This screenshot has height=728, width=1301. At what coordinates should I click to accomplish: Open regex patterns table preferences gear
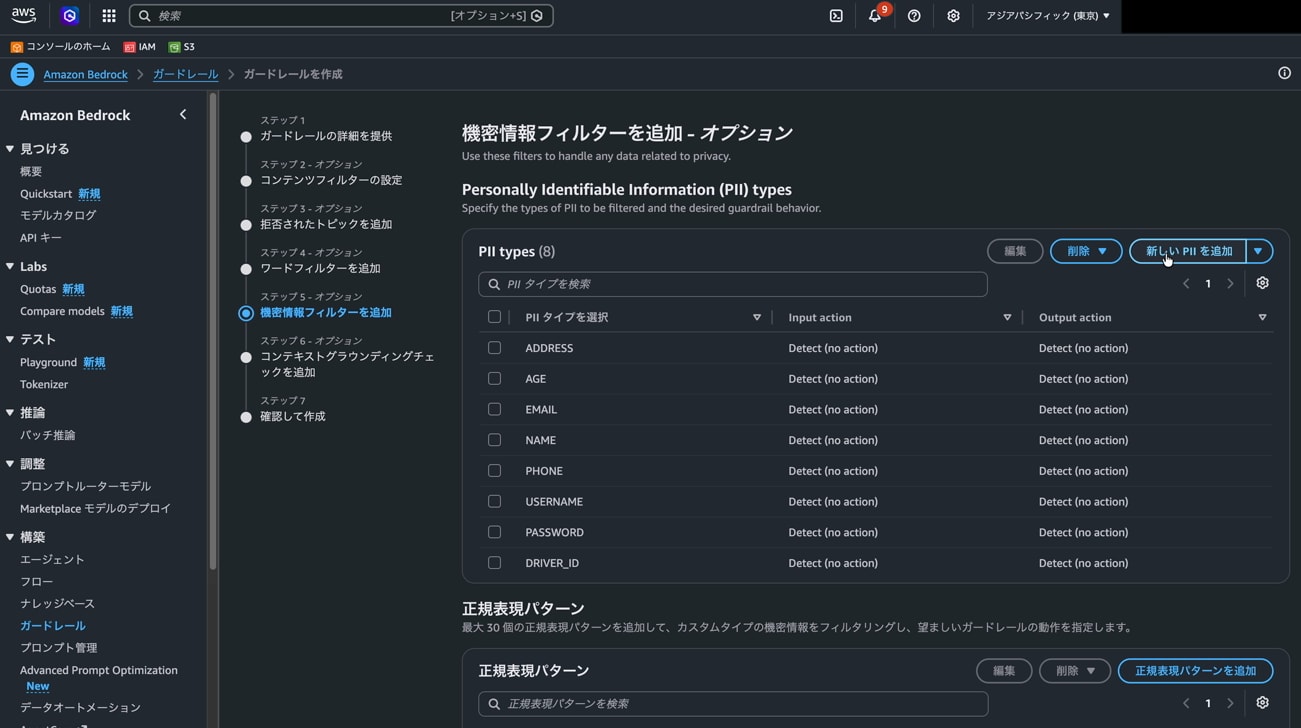(1262, 703)
